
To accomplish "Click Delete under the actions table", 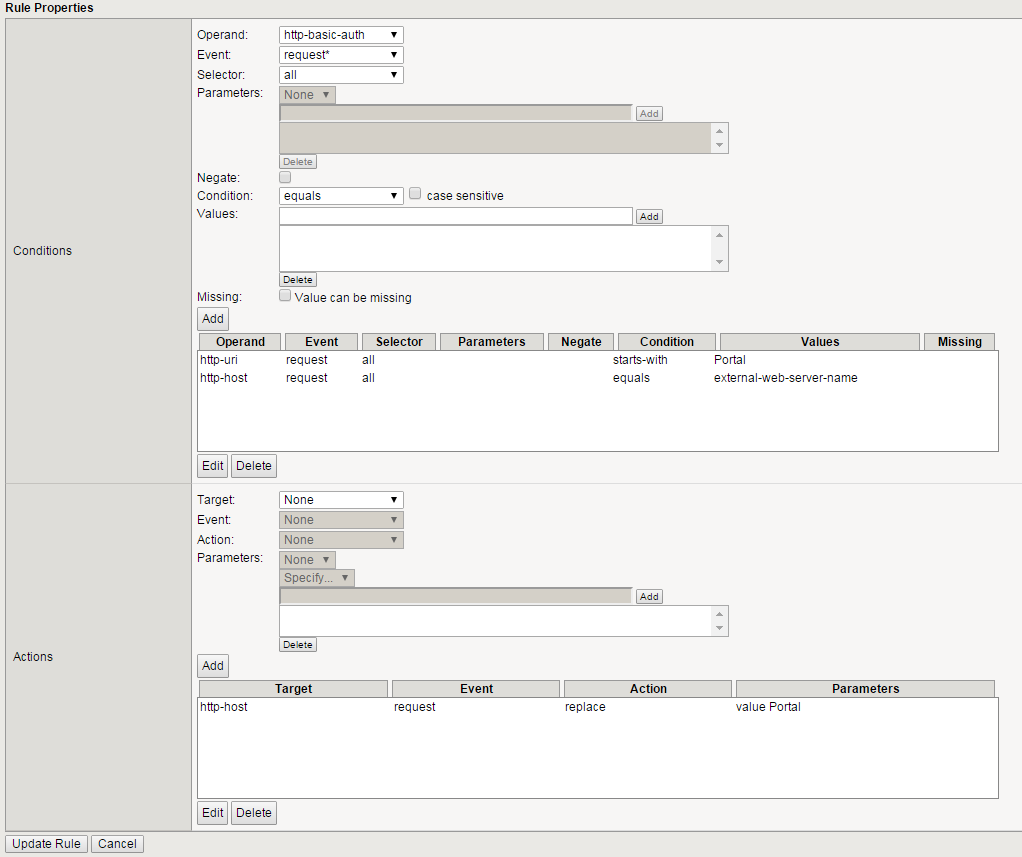I will [253, 812].
